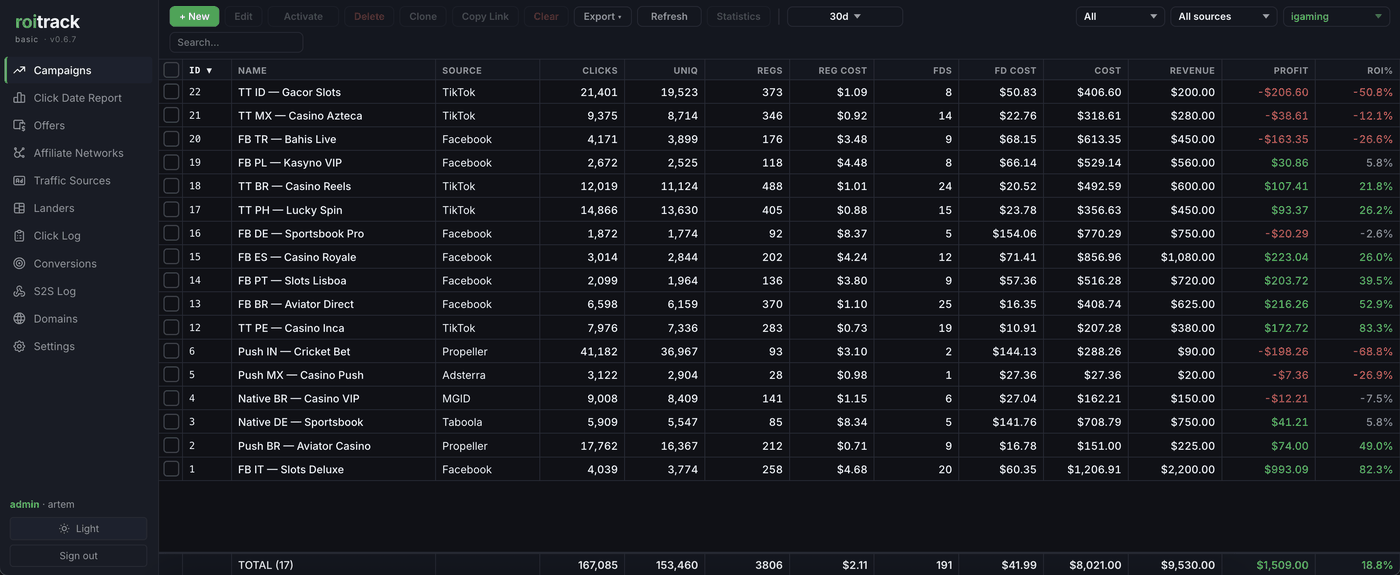Sort by the PROFIT column header
The height and width of the screenshot is (575, 1400).
(1291, 70)
